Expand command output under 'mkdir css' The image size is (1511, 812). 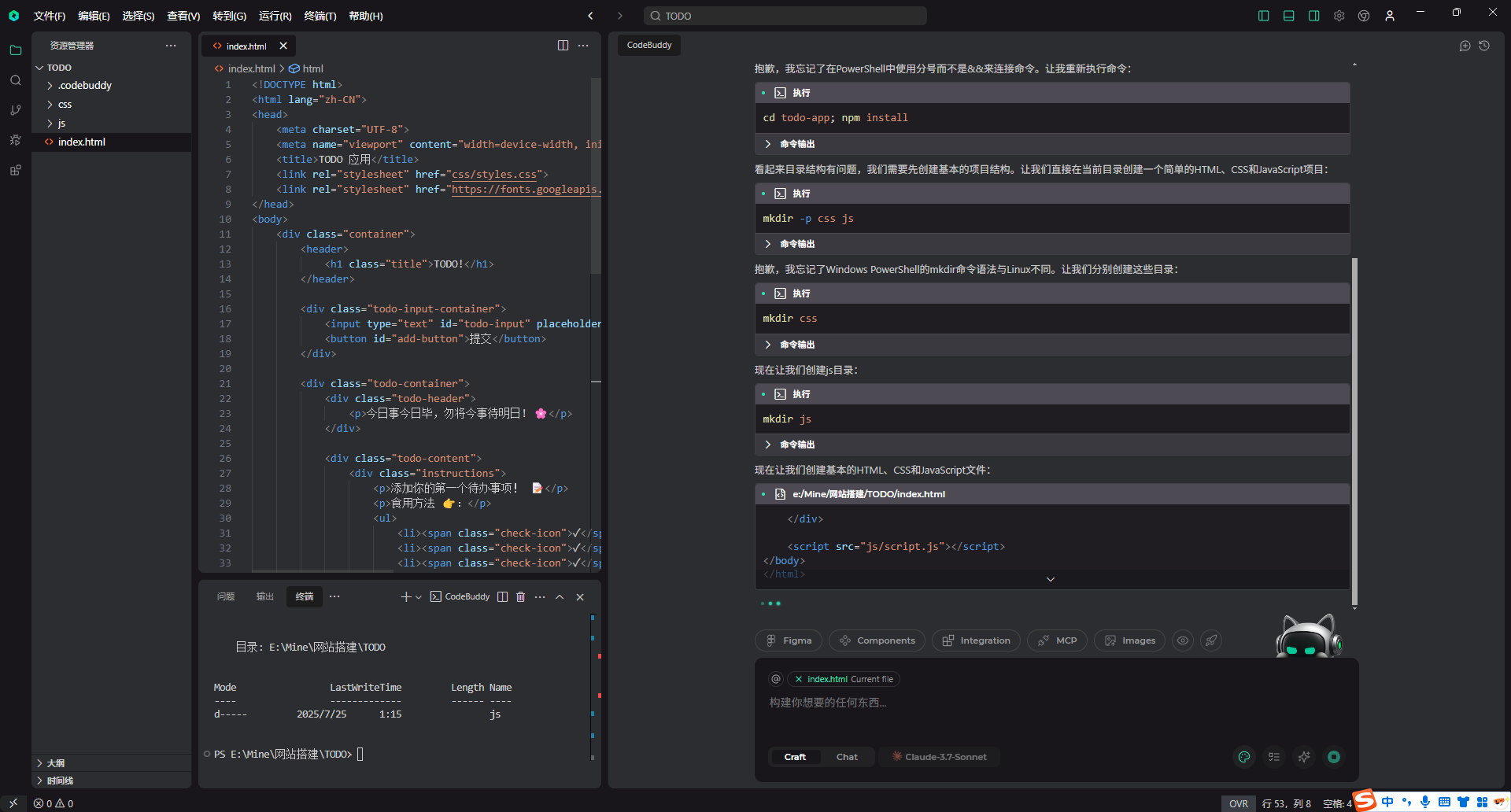point(768,345)
